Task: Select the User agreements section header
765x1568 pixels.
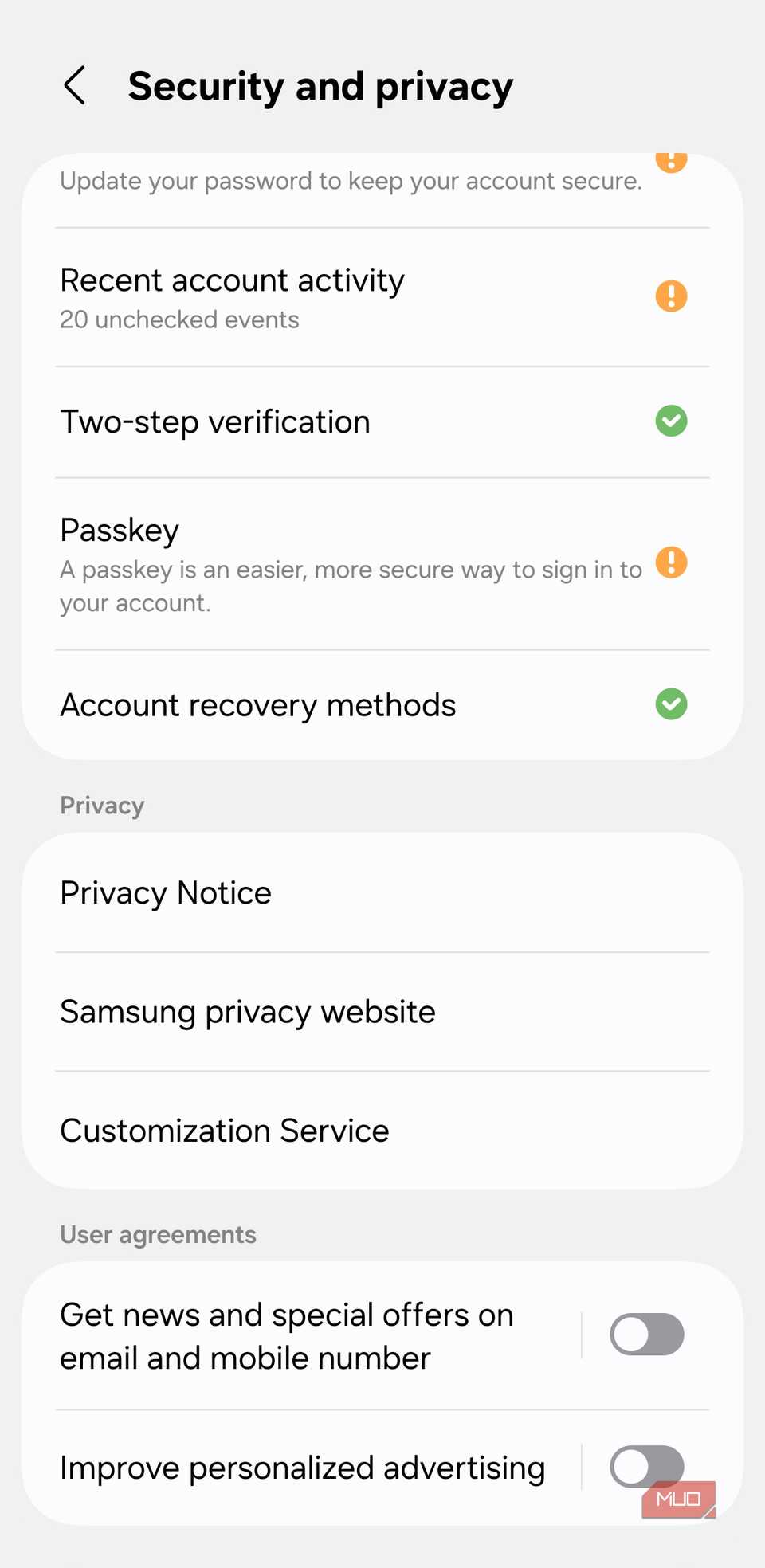Action: (x=158, y=1234)
